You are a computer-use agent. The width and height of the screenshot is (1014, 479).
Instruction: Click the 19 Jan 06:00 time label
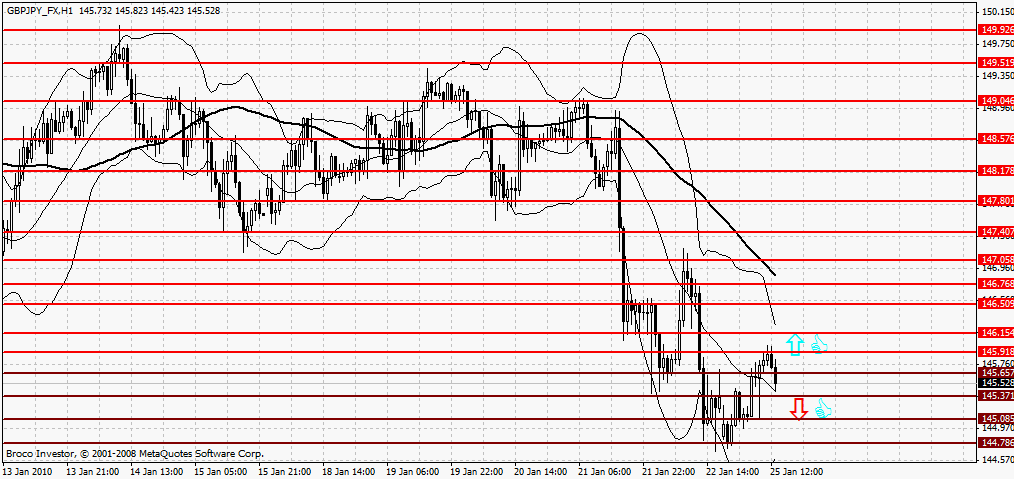[x=413, y=473]
